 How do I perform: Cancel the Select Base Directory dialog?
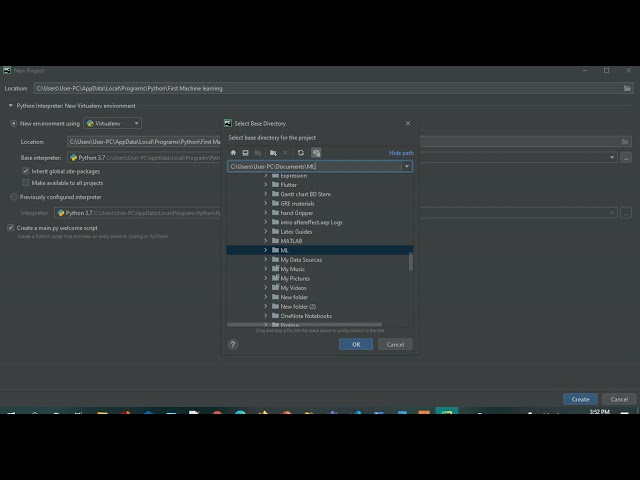pyautogui.click(x=395, y=344)
